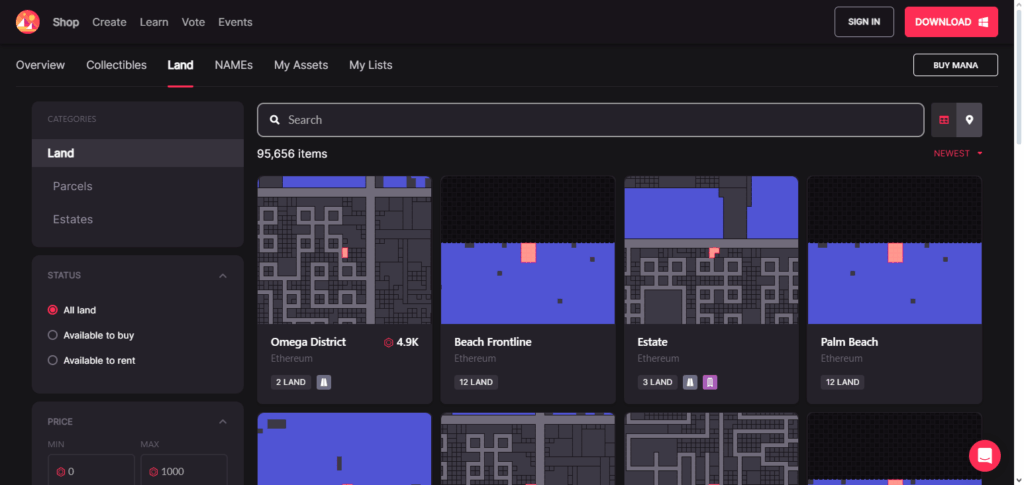Open the My Assets tab
Screen dimensions: 1024x485
(x=301, y=65)
